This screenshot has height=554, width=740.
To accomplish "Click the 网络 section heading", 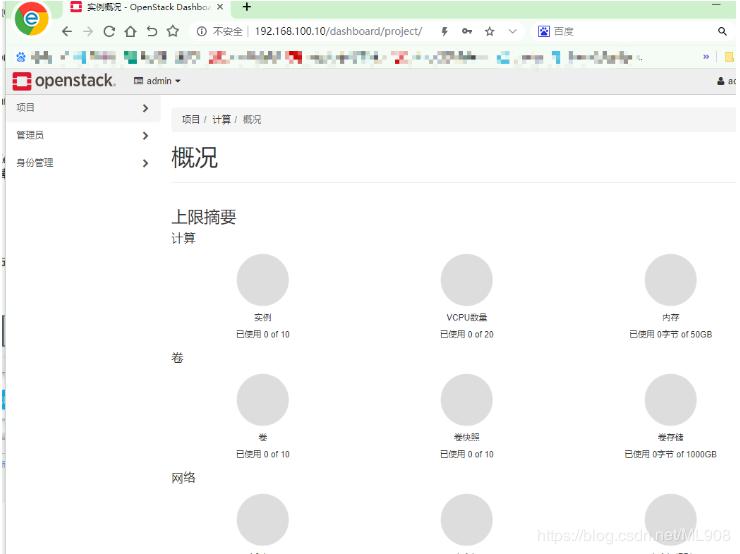I will tap(183, 478).
